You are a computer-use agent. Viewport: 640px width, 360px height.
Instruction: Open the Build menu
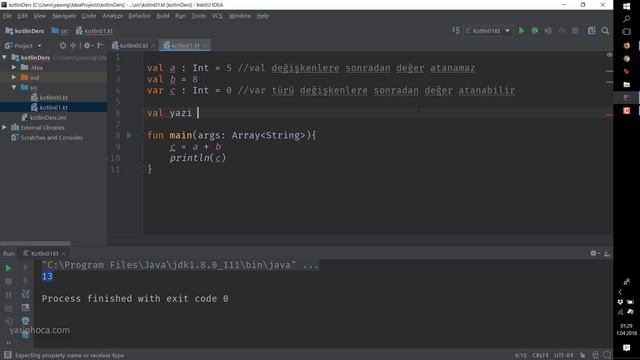point(163,16)
